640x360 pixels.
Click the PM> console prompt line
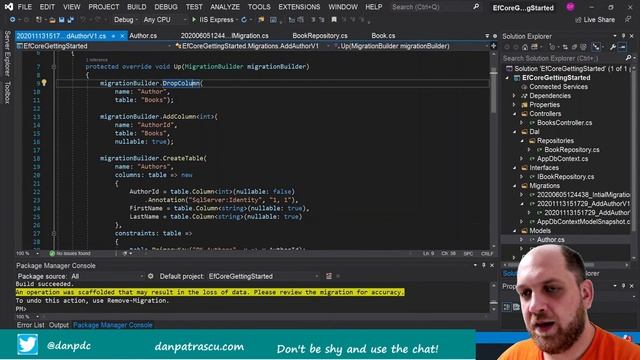click(x=21, y=309)
